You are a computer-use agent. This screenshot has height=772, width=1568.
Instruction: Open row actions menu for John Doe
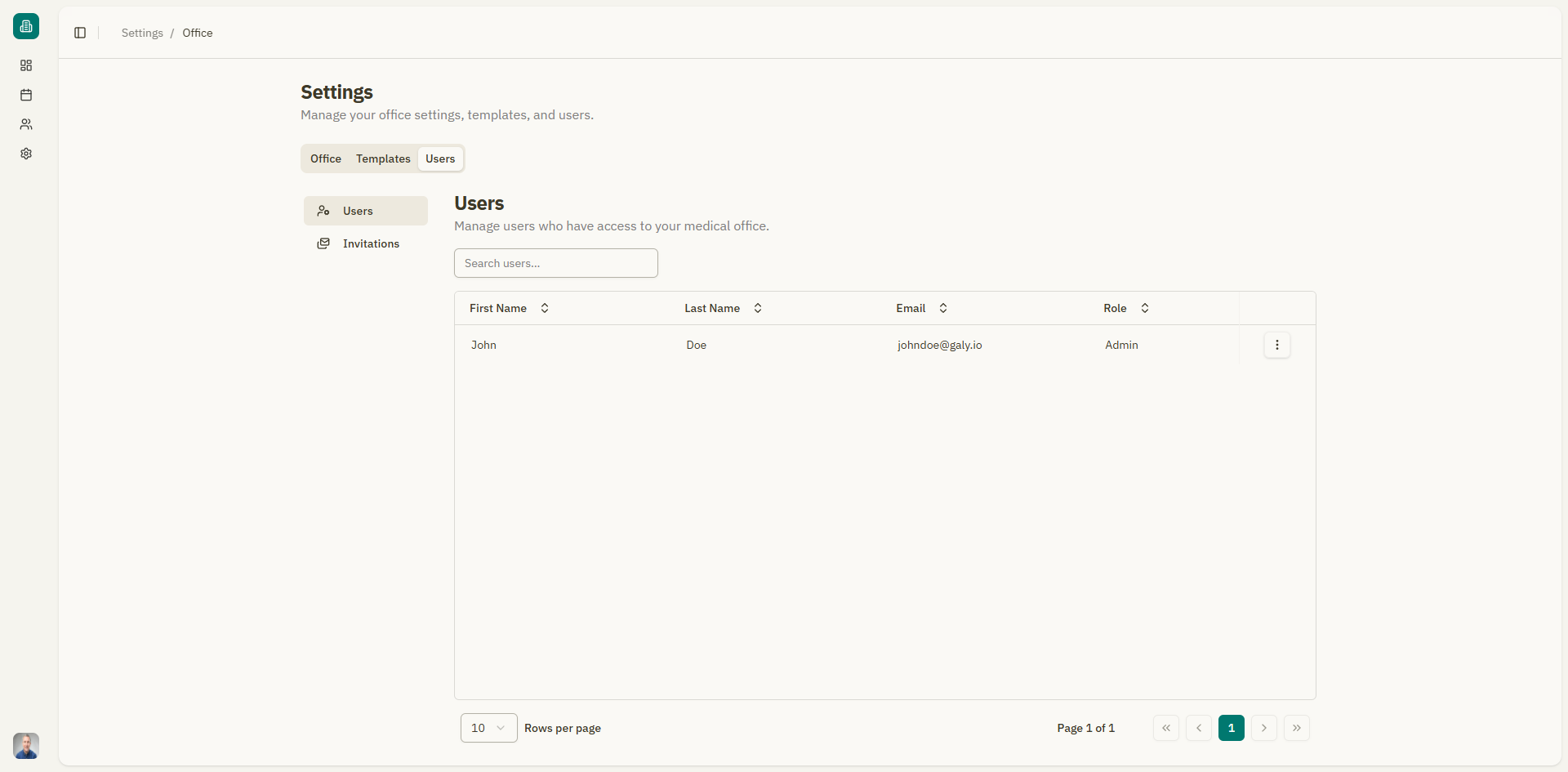pyautogui.click(x=1277, y=345)
